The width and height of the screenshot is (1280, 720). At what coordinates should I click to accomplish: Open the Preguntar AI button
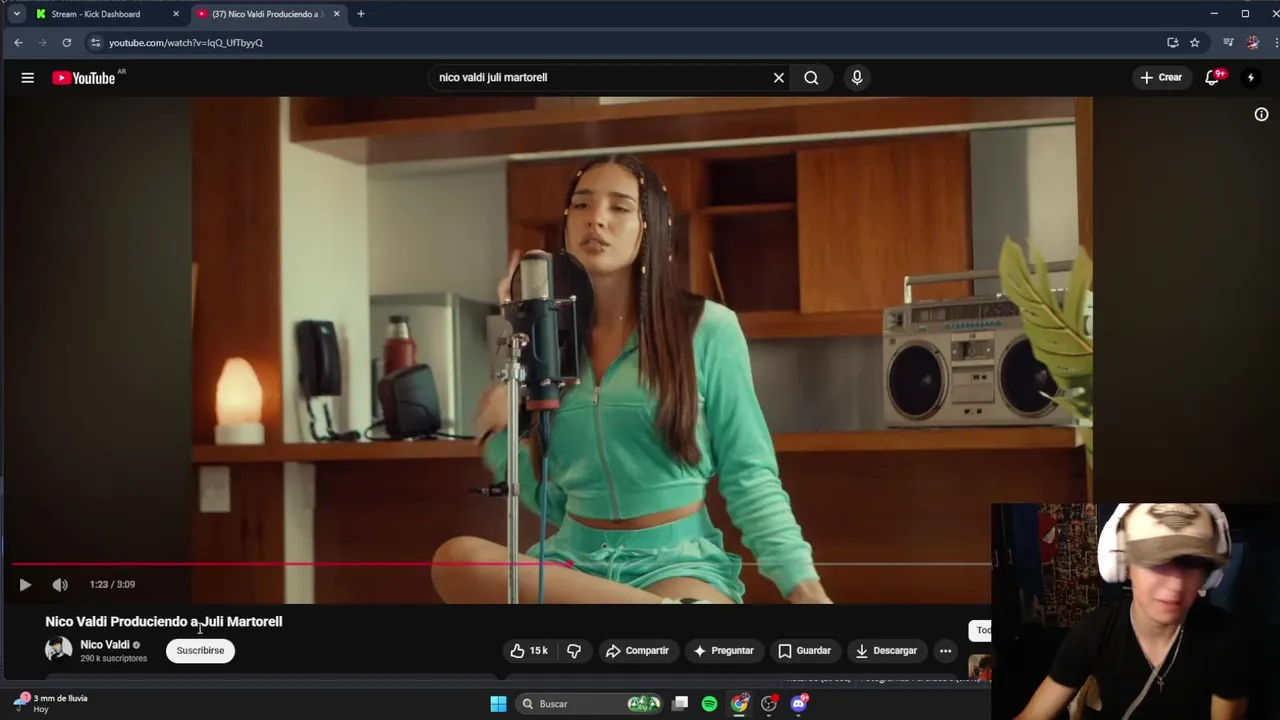(723, 650)
